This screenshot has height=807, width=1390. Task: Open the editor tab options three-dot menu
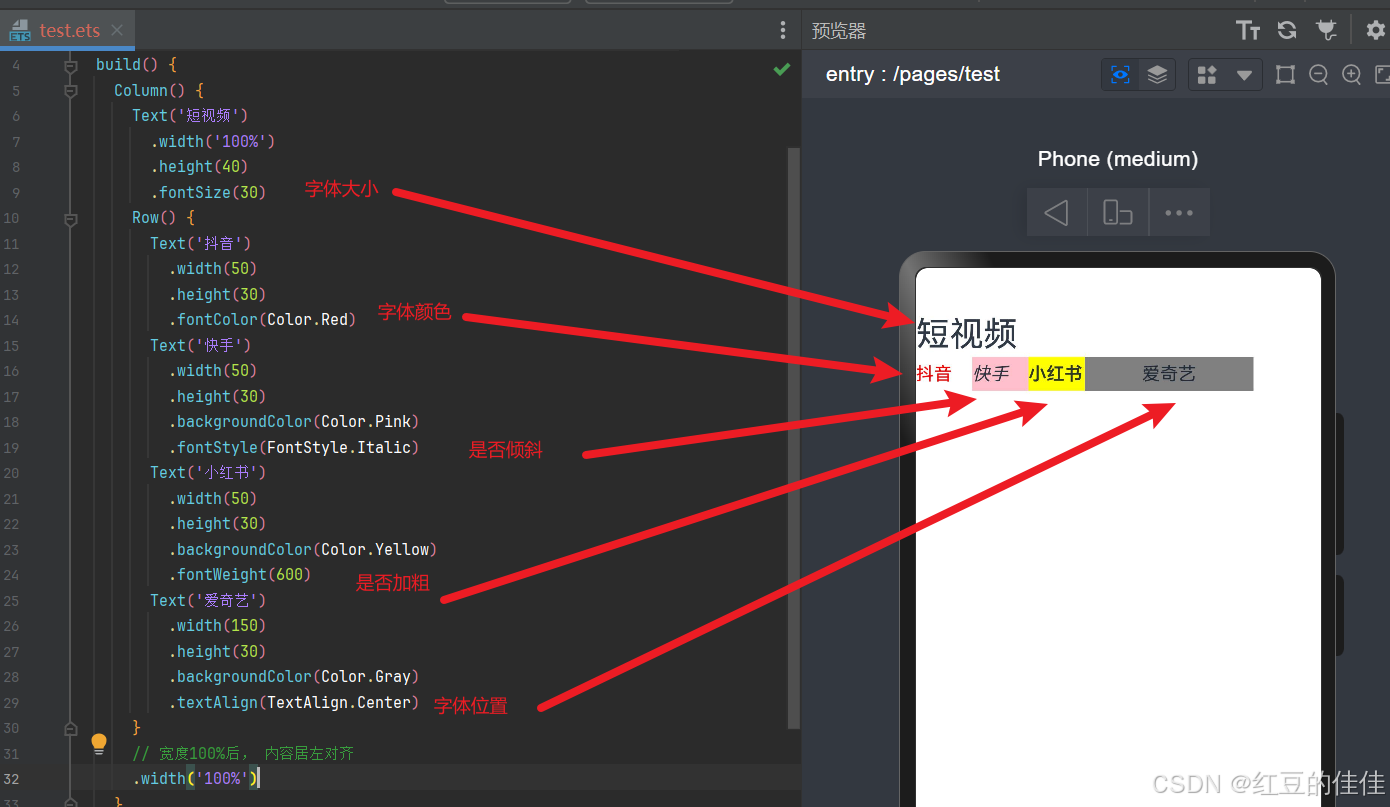coord(783,31)
